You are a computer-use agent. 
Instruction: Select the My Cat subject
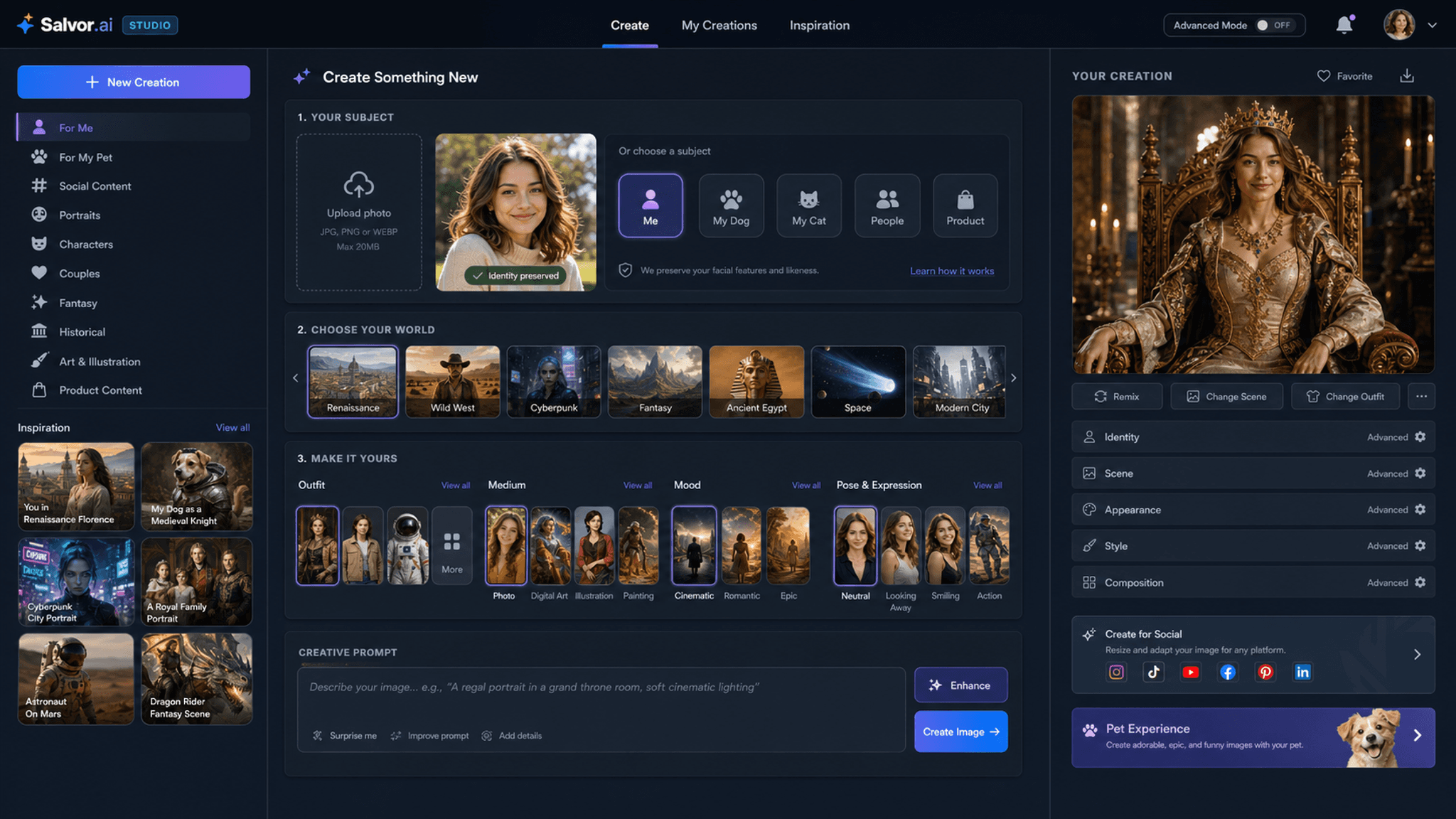coord(809,205)
